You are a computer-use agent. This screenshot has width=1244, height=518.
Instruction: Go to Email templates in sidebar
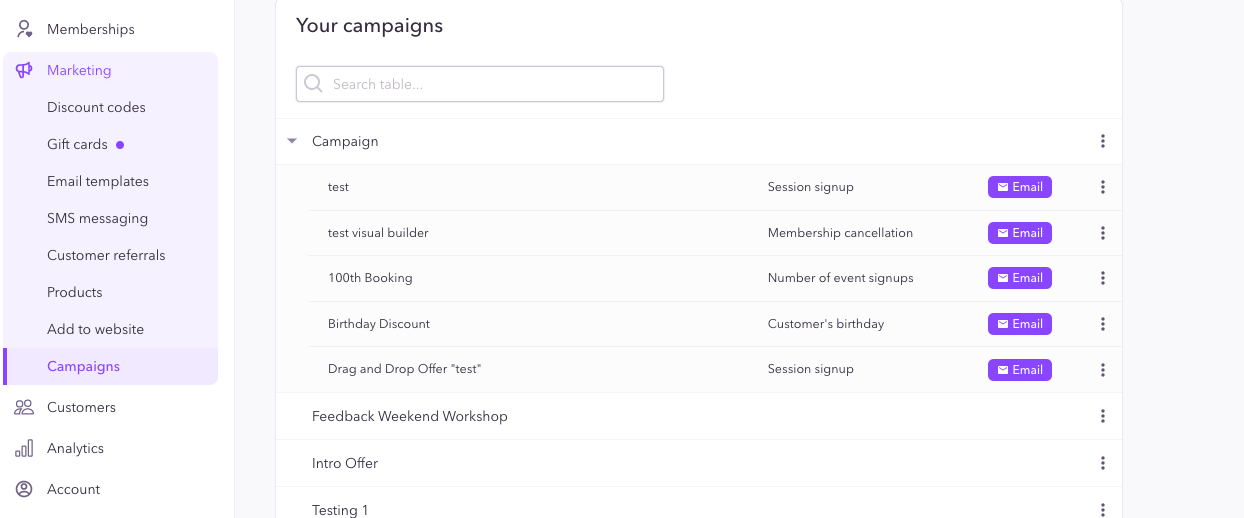pyautogui.click(x=98, y=181)
